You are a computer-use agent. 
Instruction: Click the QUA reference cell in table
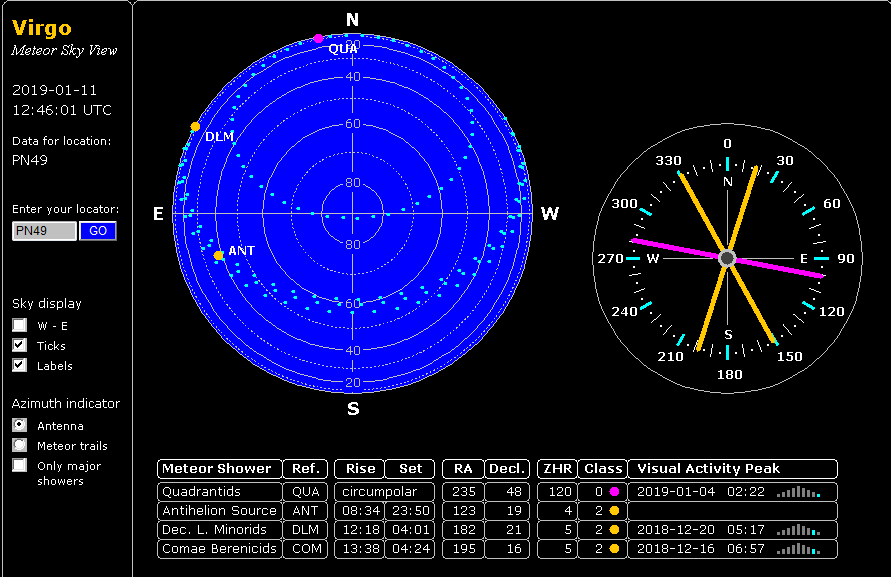(x=305, y=492)
